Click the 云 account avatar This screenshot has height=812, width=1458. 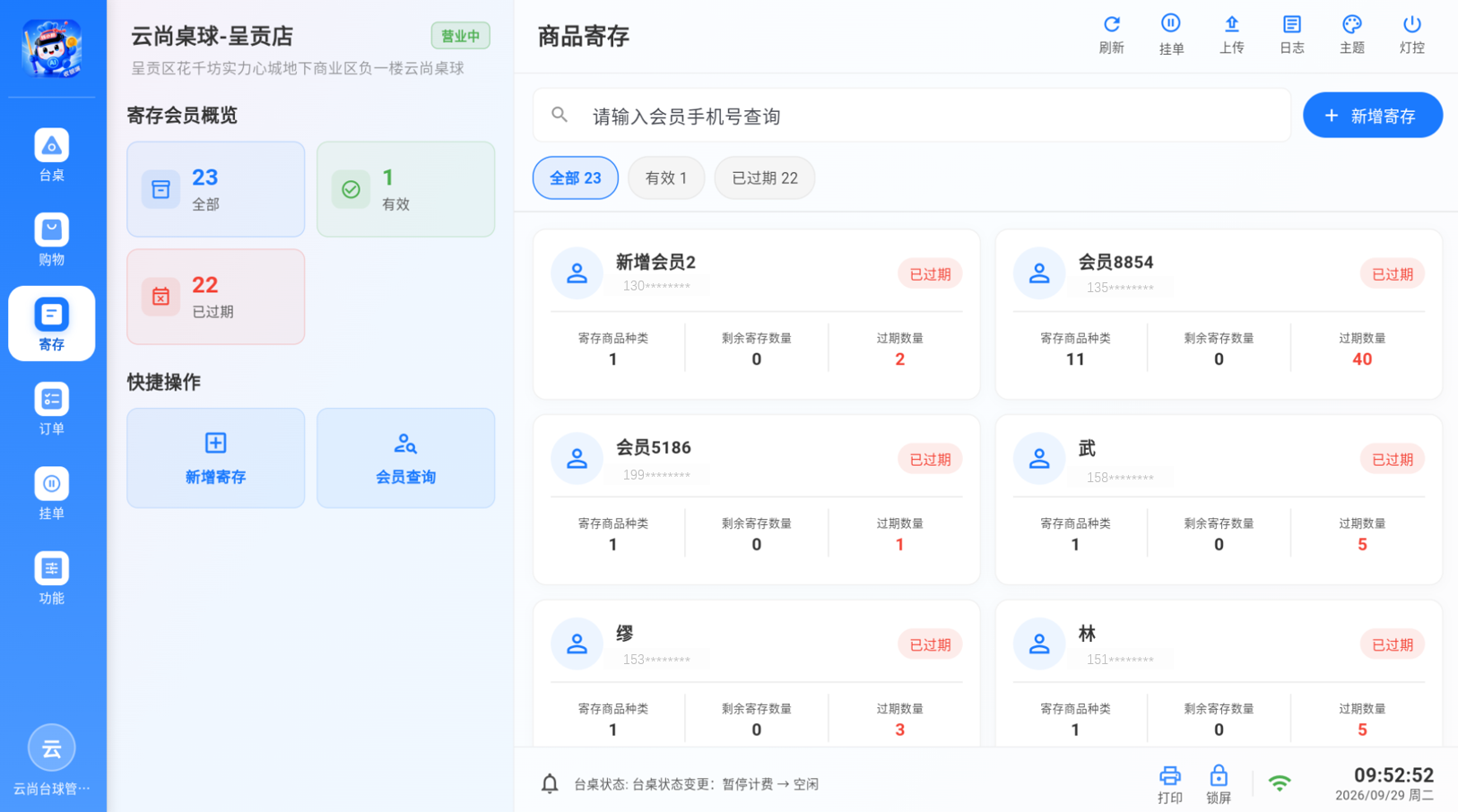[x=51, y=747]
